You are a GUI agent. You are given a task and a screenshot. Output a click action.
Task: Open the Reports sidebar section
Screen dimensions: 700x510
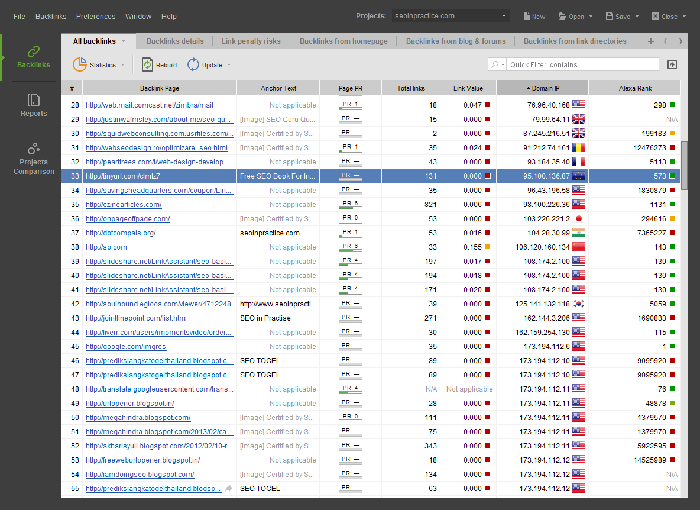pos(32,105)
